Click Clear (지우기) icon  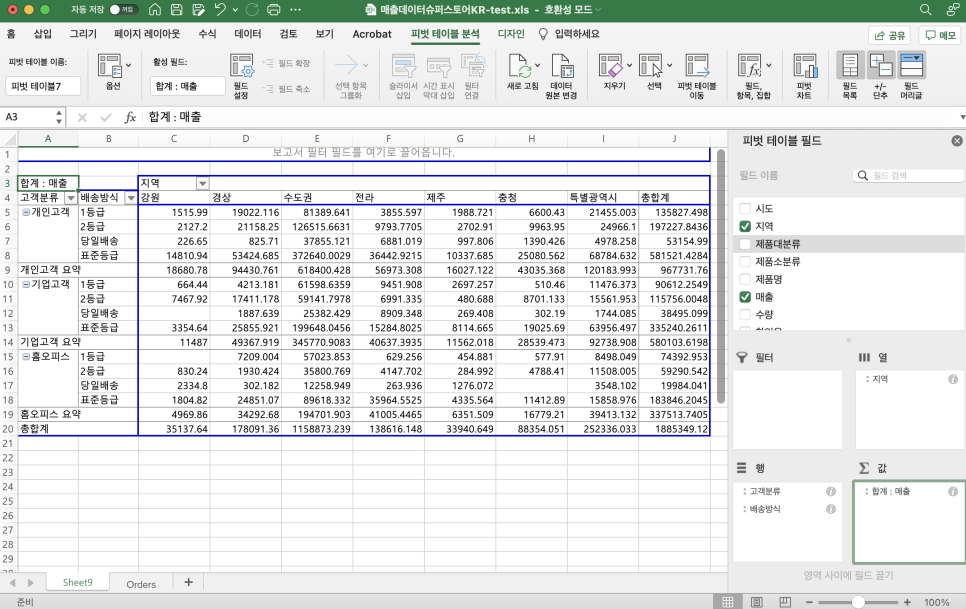pyautogui.click(x=611, y=65)
